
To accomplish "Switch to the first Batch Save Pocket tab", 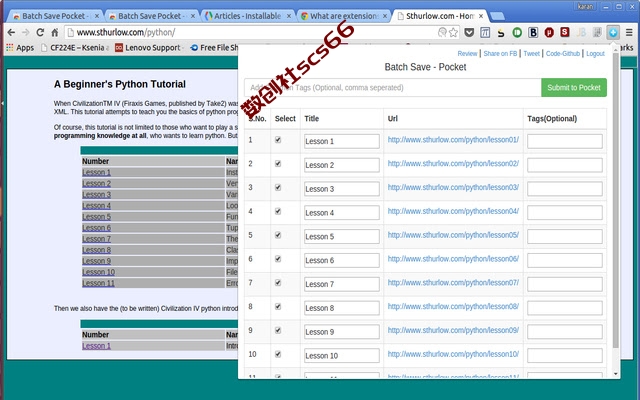I will [x=56, y=16].
